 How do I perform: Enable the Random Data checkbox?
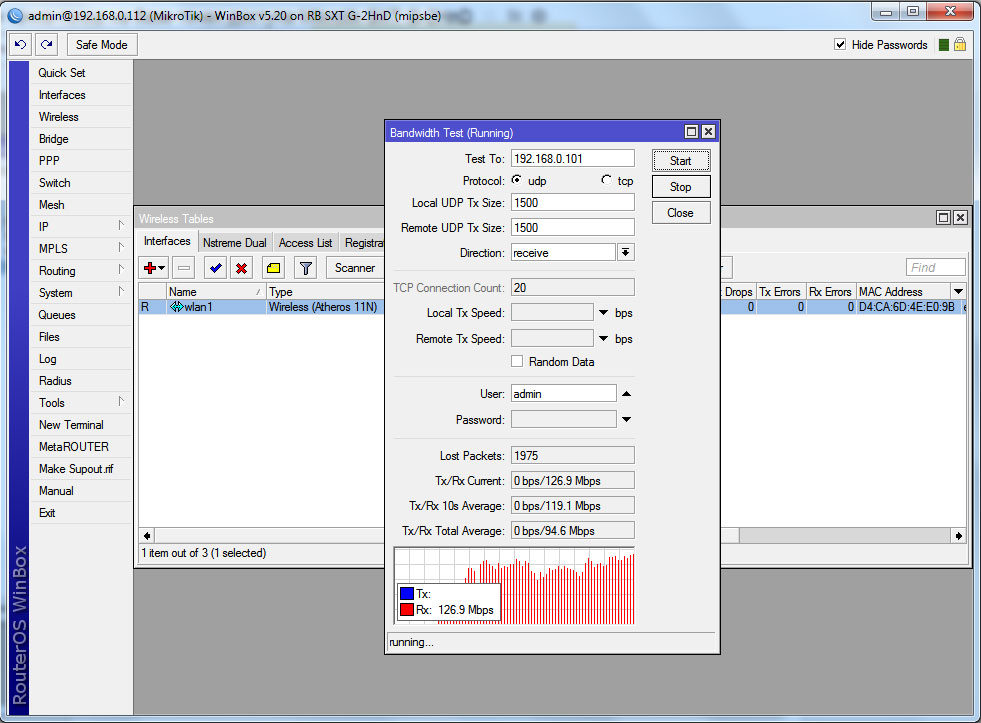(517, 362)
